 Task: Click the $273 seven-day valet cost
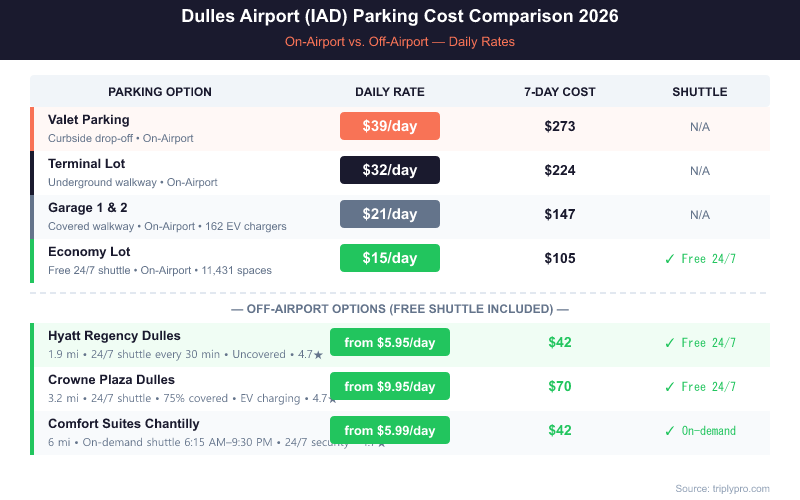point(560,127)
